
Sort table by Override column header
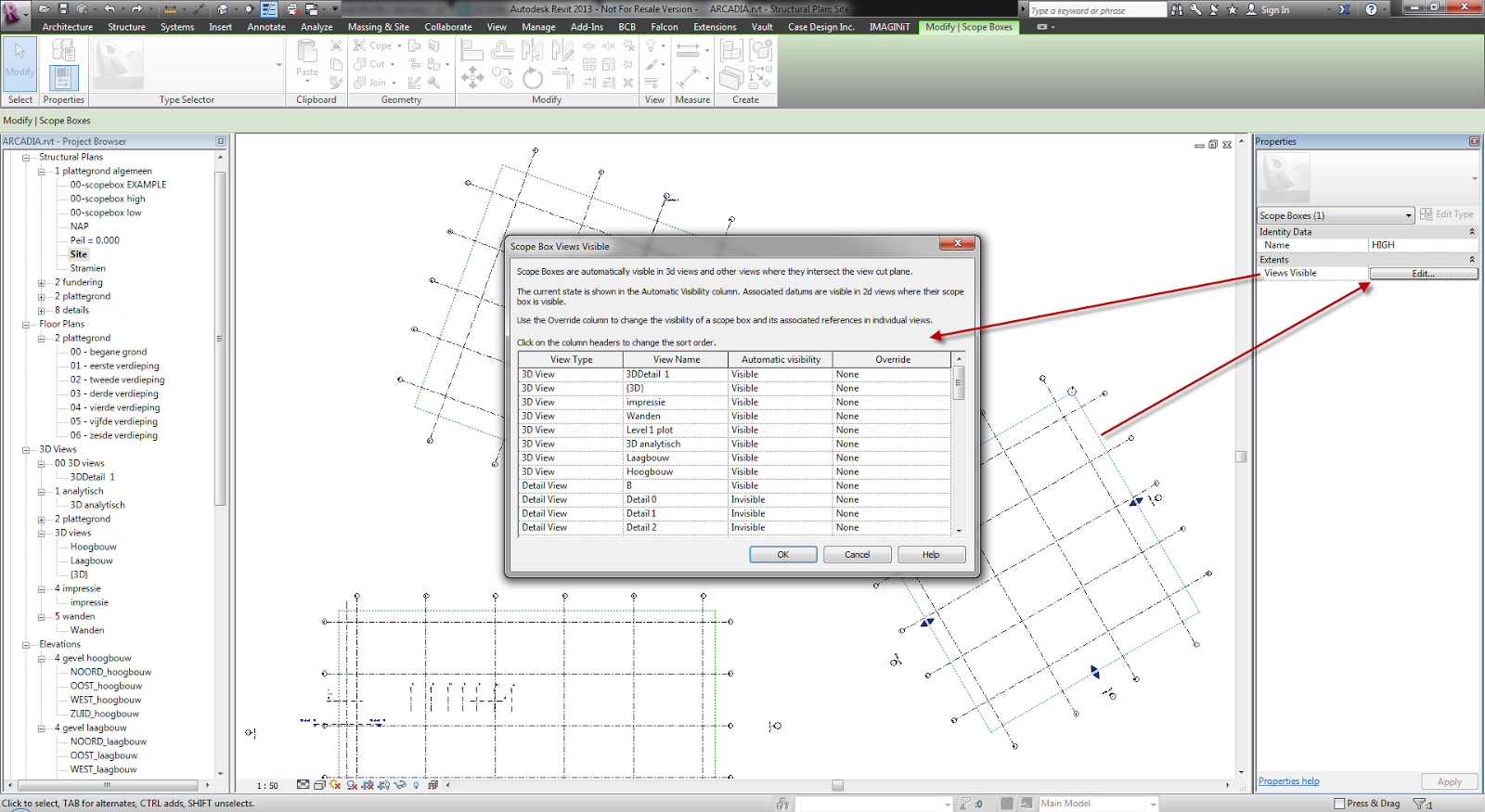point(893,360)
